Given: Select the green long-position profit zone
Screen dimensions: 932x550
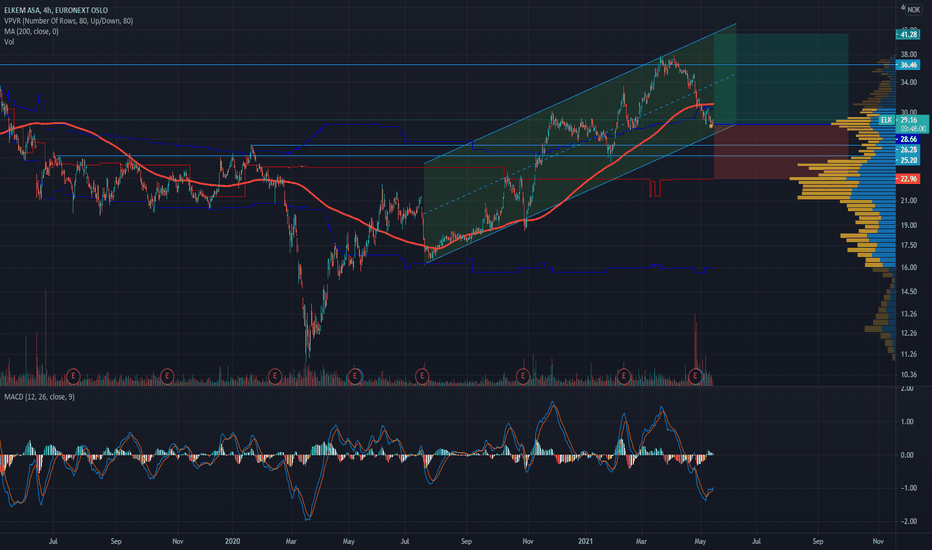Looking at the screenshot, I should 780,79.
